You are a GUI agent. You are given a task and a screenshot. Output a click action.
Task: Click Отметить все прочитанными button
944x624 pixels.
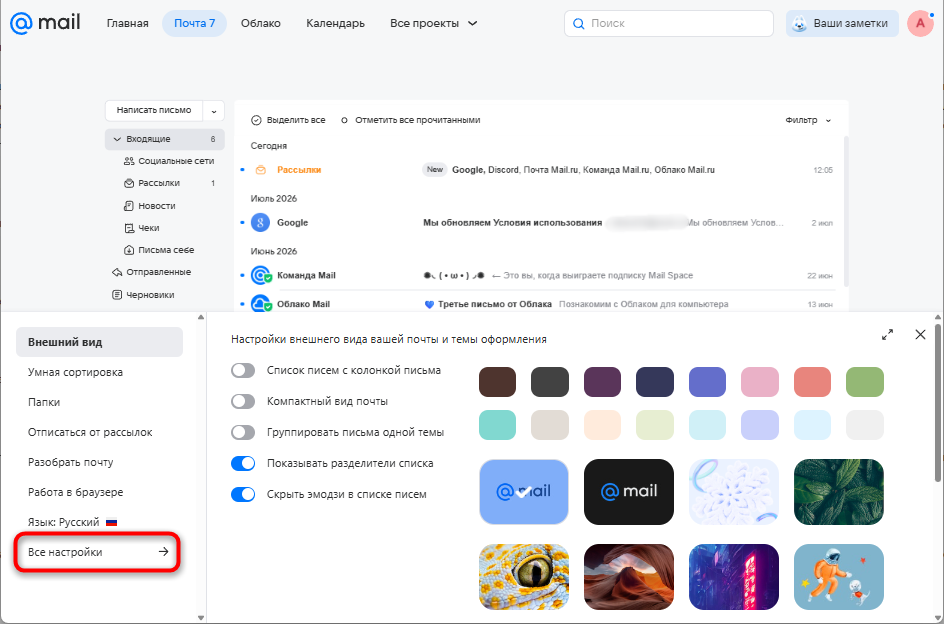pyautogui.click(x=411, y=120)
